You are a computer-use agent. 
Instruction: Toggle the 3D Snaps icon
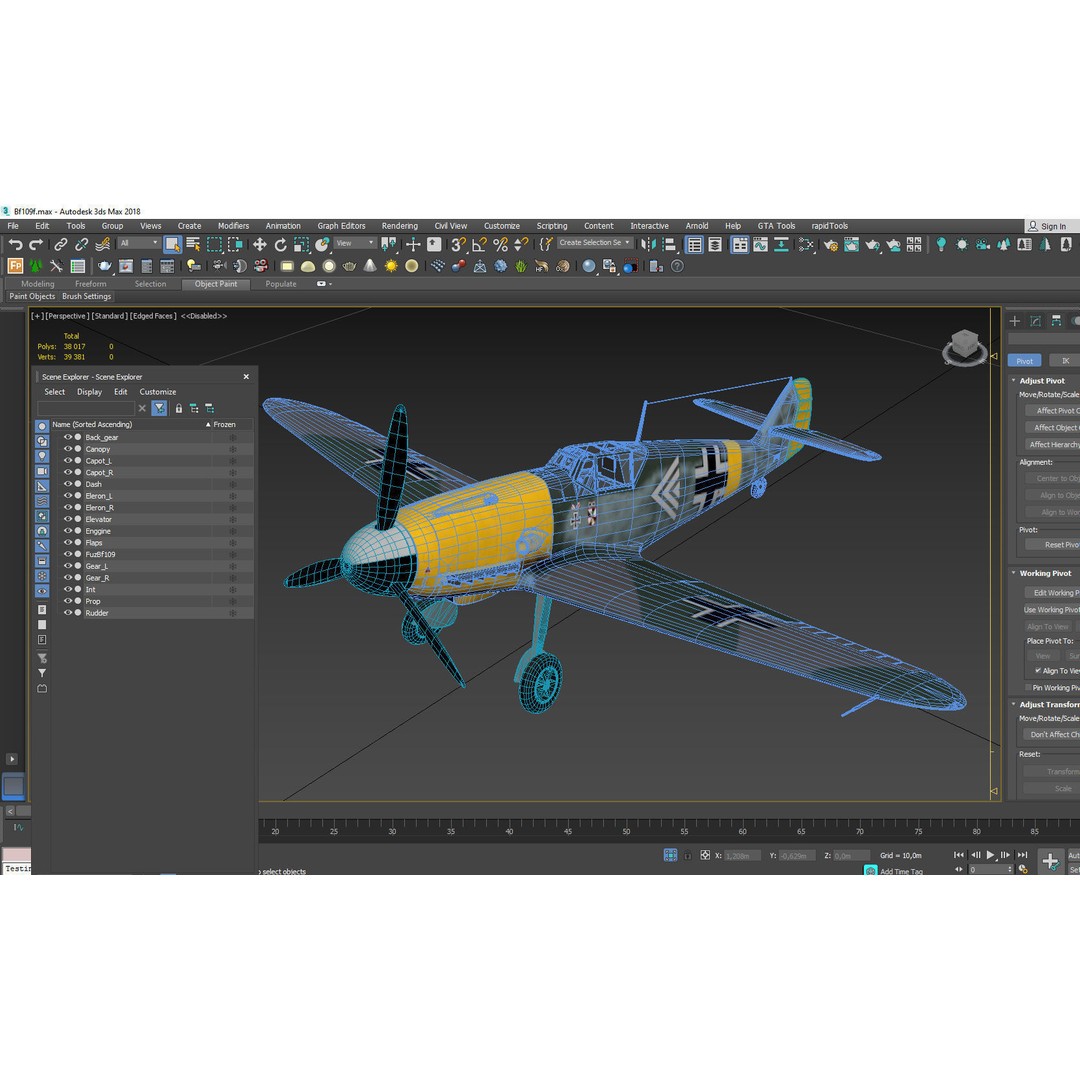tap(458, 245)
